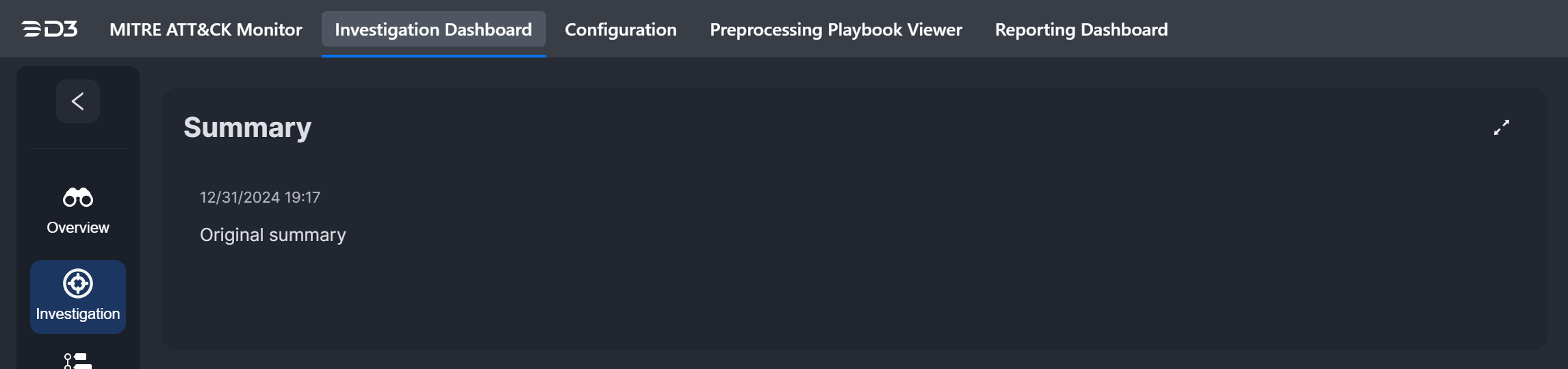This screenshot has height=369, width=1568.
Task: Click the partially visible task list sidebar icon
Action: 78,361
